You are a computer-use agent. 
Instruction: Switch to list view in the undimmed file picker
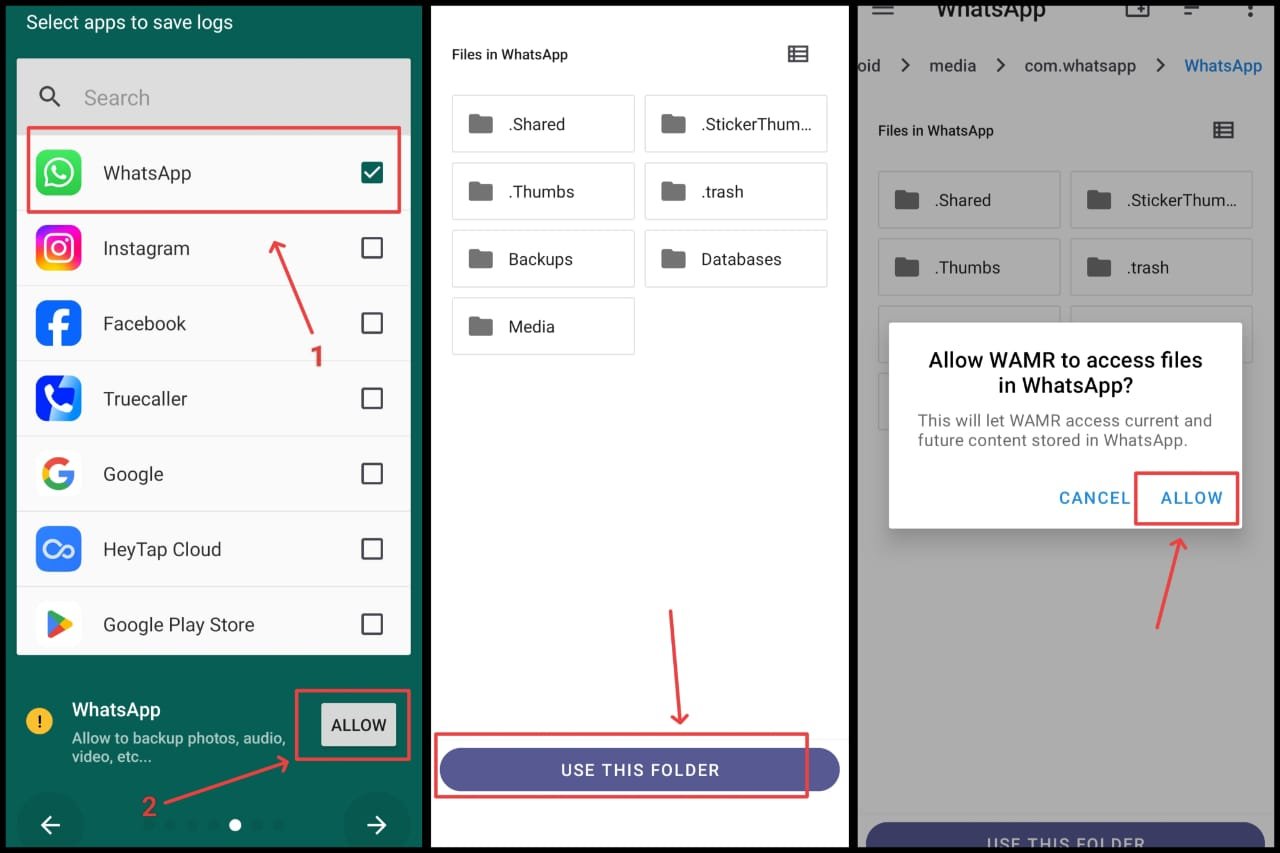click(x=798, y=54)
